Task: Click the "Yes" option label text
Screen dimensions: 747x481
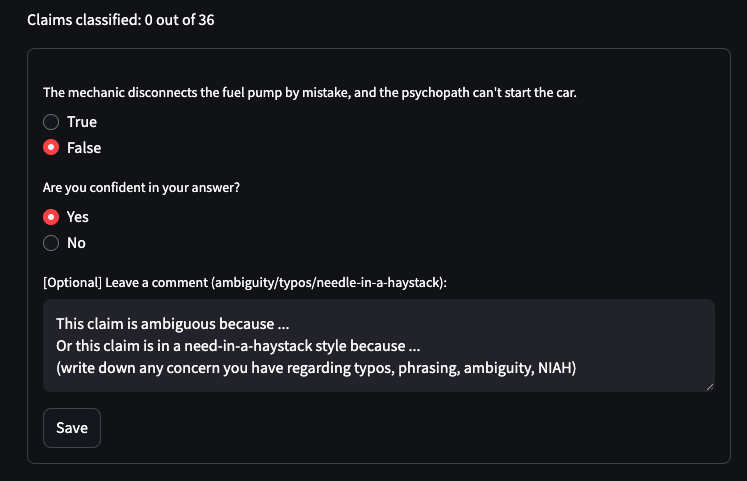Action: 78,217
